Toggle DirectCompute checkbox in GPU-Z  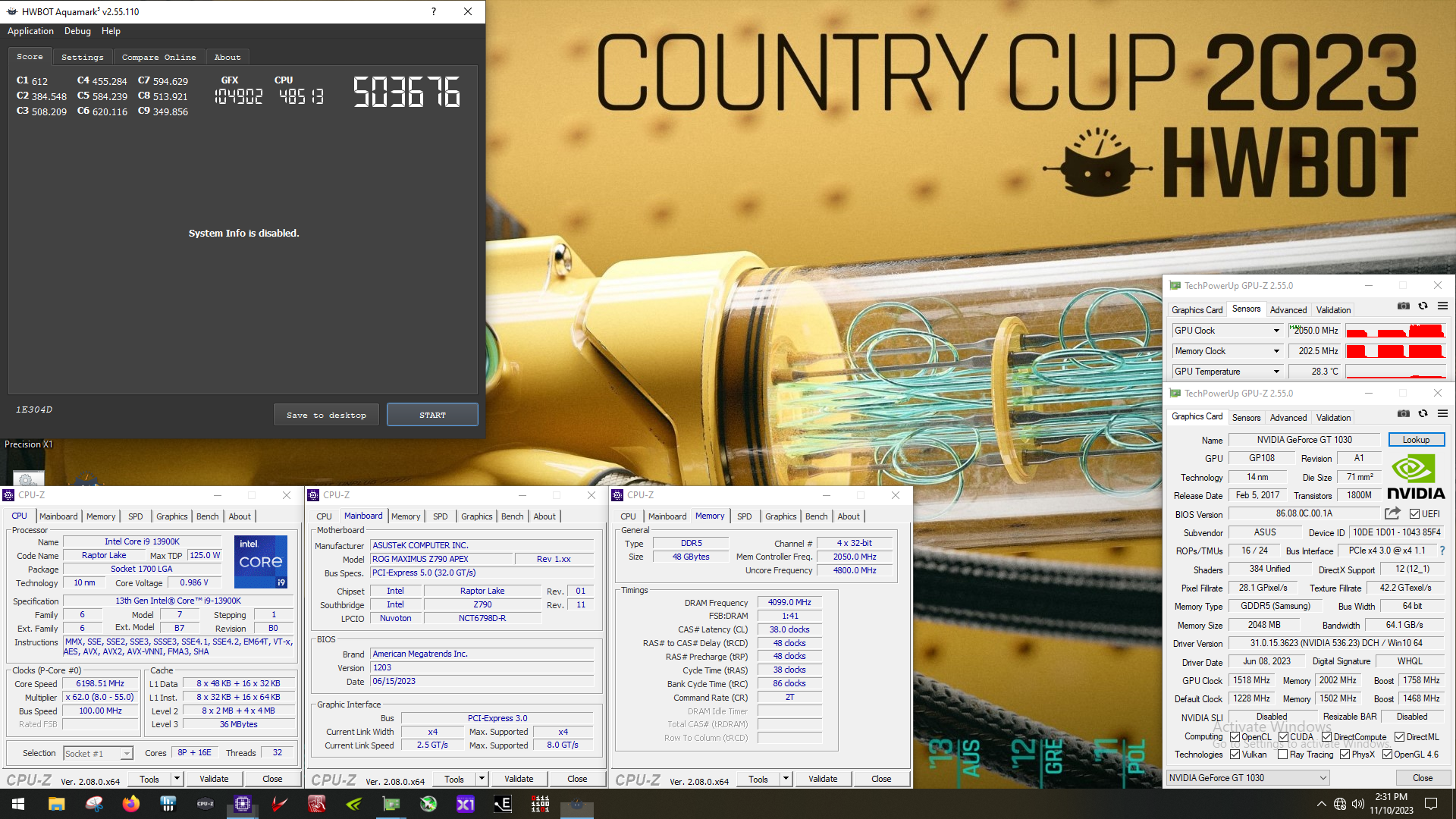1326,737
